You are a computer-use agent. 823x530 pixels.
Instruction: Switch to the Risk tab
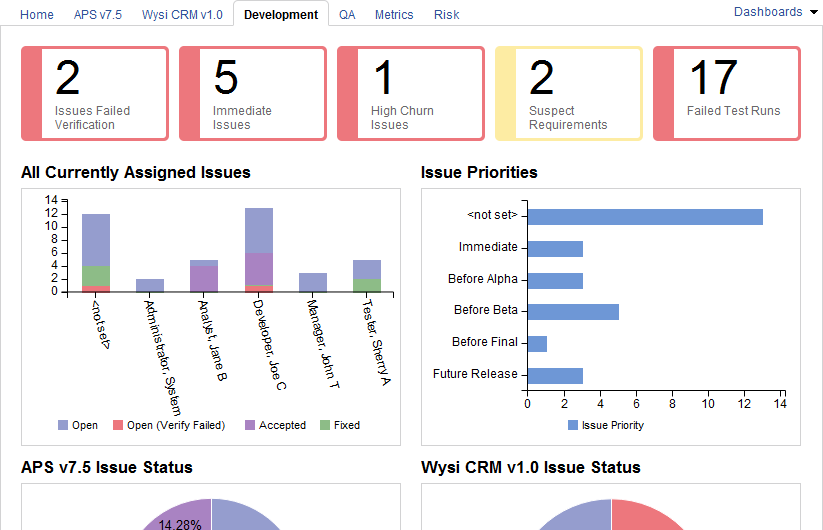point(447,15)
